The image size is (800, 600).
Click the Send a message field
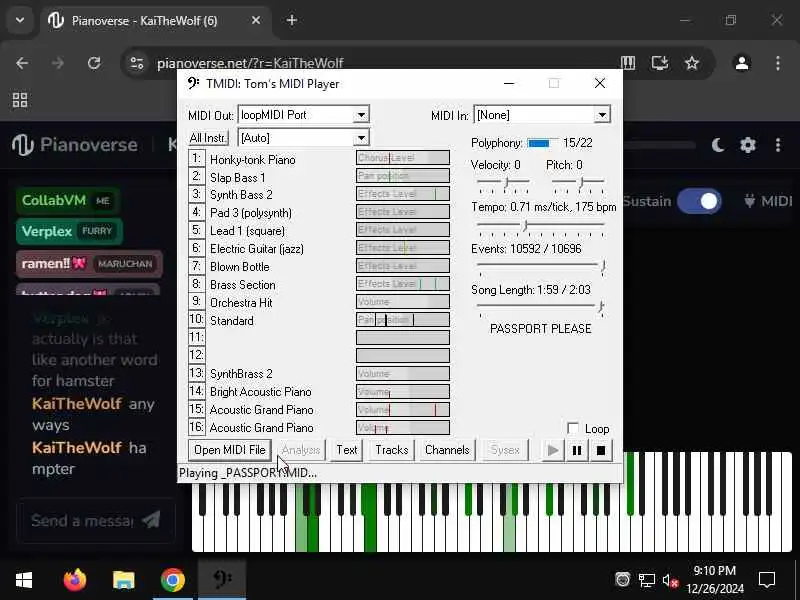tap(82, 520)
